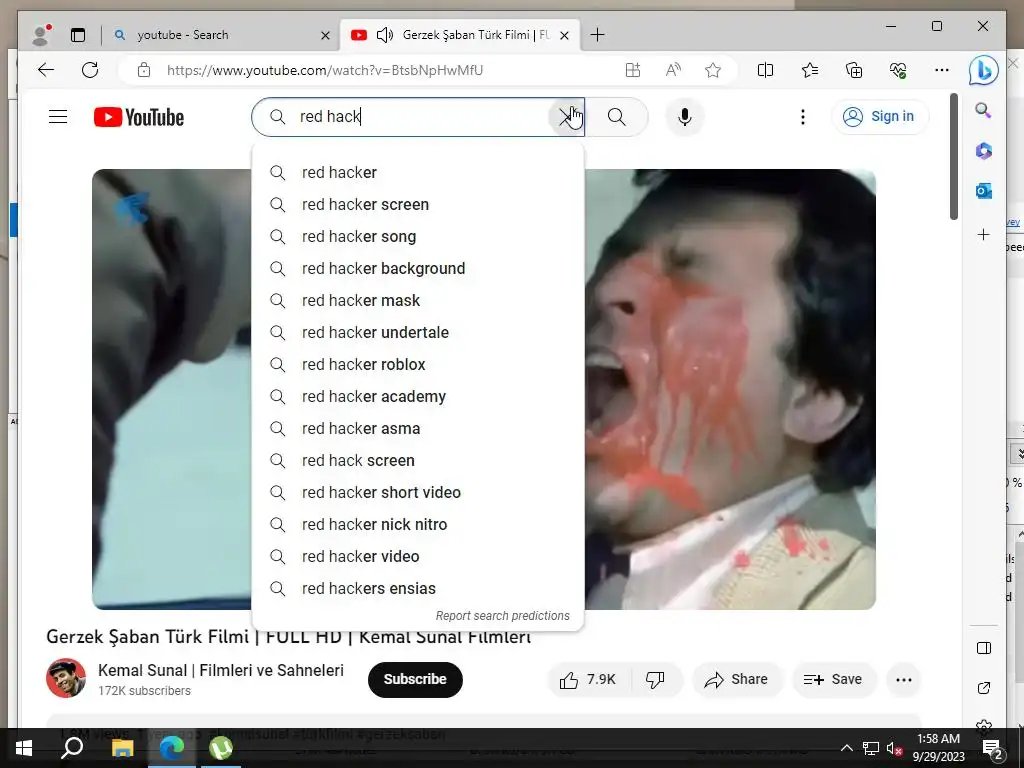Share the video
The image size is (1024, 768).
click(736, 680)
